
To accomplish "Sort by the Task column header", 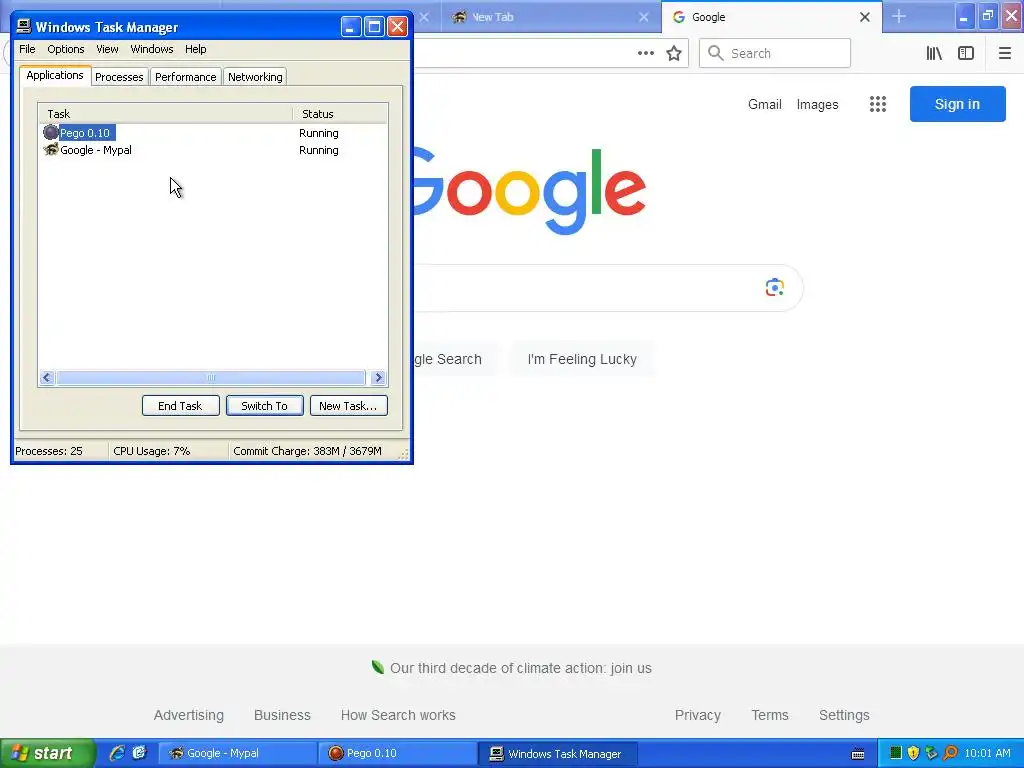I will coord(165,114).
